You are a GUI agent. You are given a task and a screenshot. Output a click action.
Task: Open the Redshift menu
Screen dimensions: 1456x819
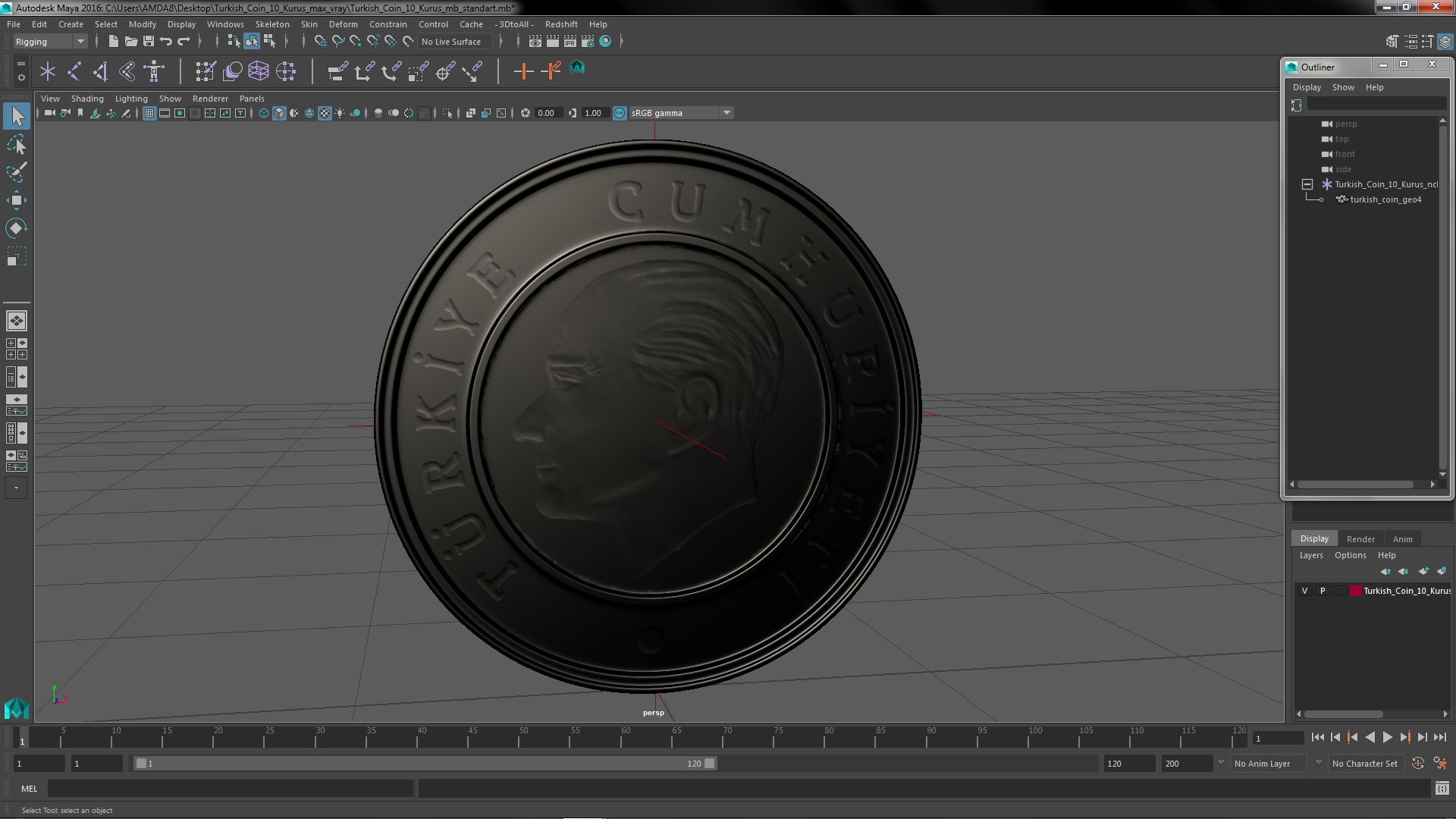561,24
